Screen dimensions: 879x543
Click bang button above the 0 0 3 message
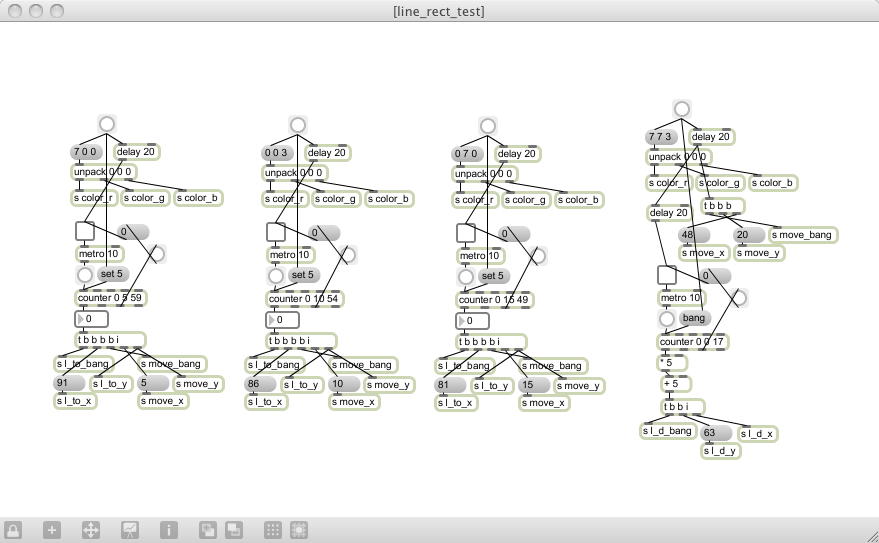(298, 124)
